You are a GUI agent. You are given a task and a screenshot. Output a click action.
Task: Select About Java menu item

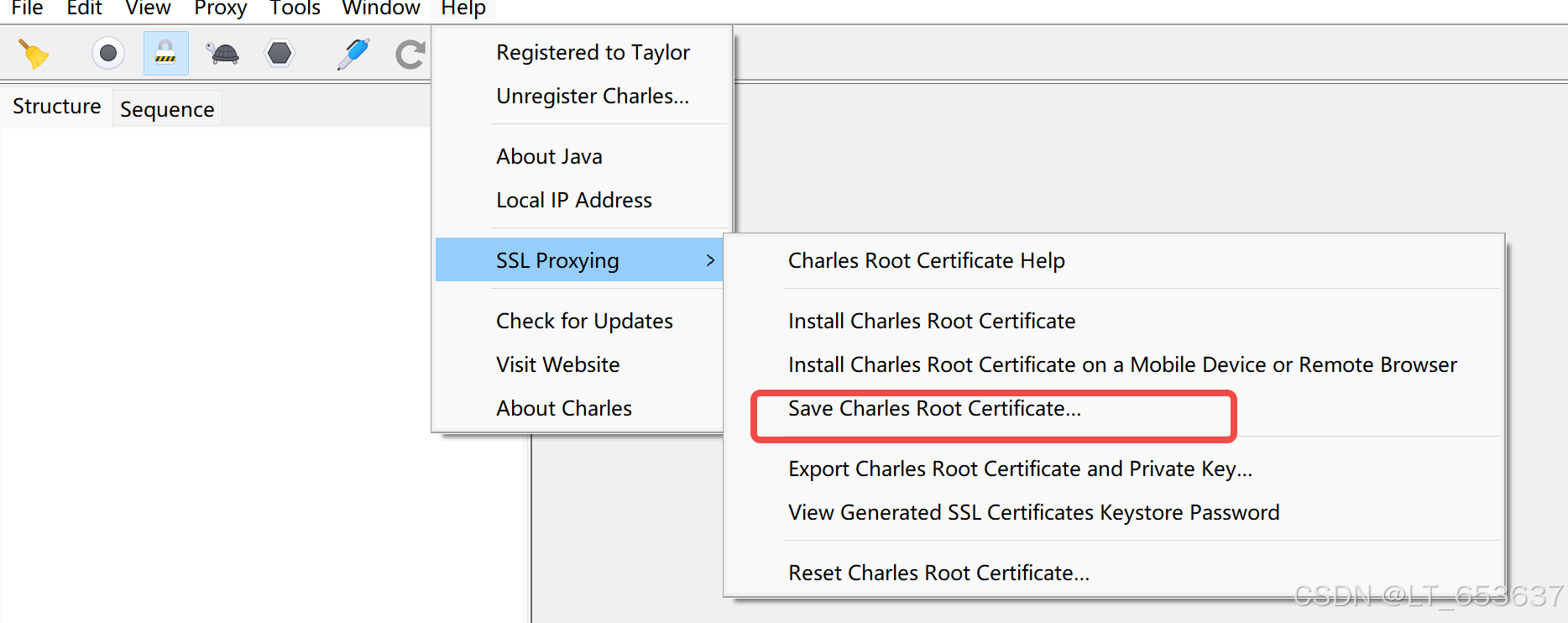(583, 156)
